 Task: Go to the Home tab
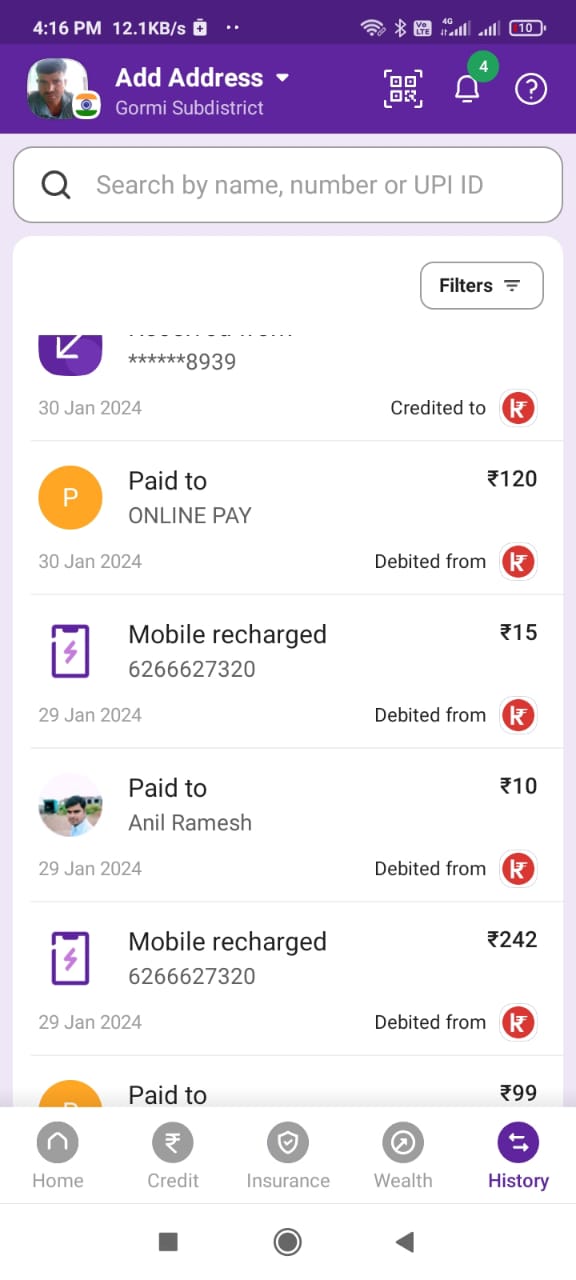[x=58, y=1156]
